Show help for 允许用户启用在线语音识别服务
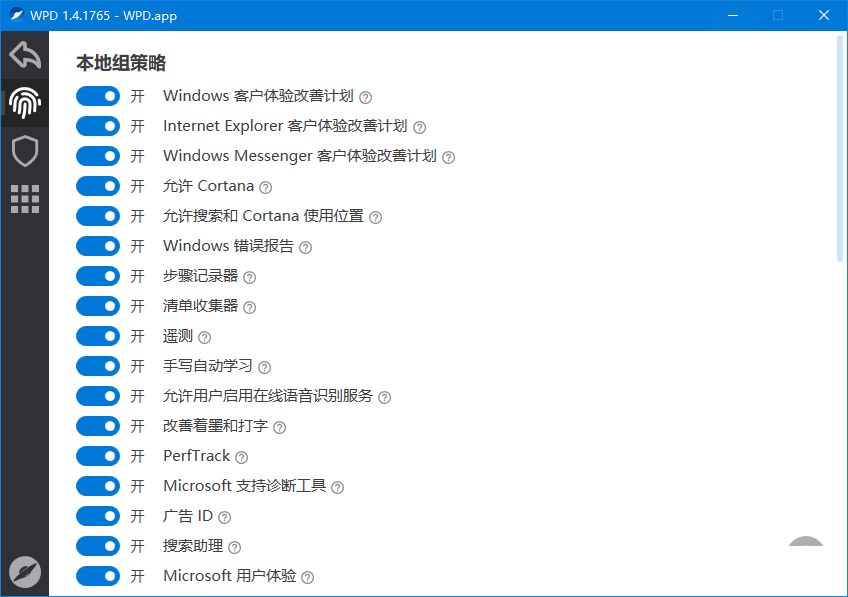The image size is (848, 597). click(x=385, y=398)
